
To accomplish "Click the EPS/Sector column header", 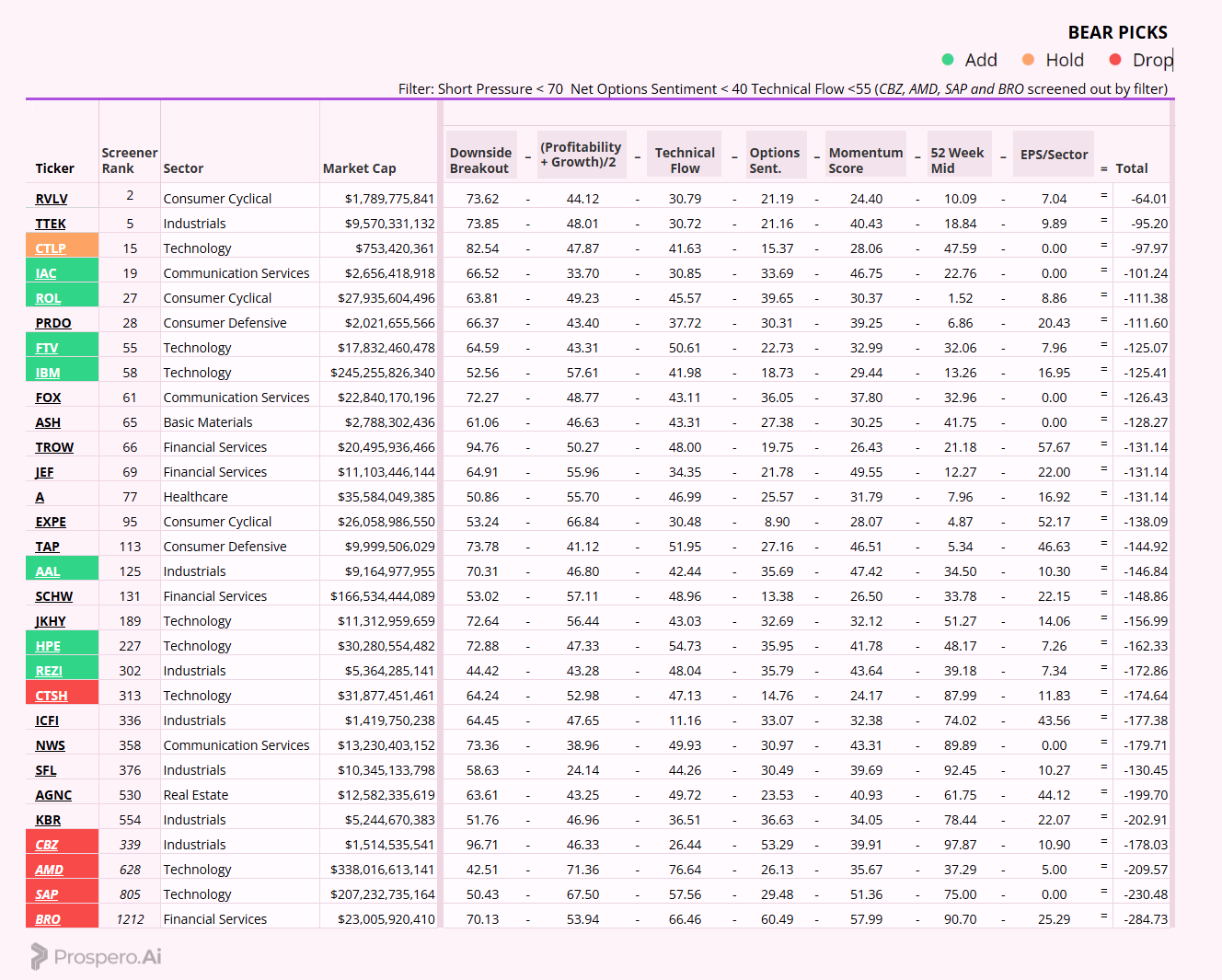I will pyautogui.click(x=1055, y=155).
